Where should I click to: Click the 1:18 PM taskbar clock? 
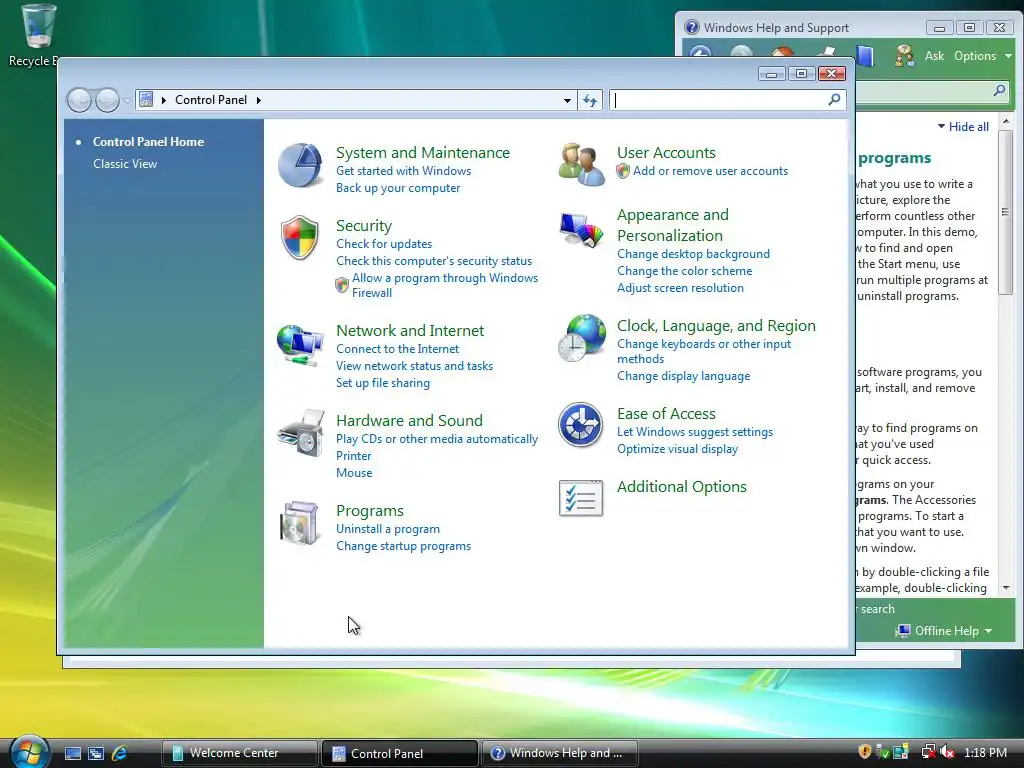click(985, 753)
